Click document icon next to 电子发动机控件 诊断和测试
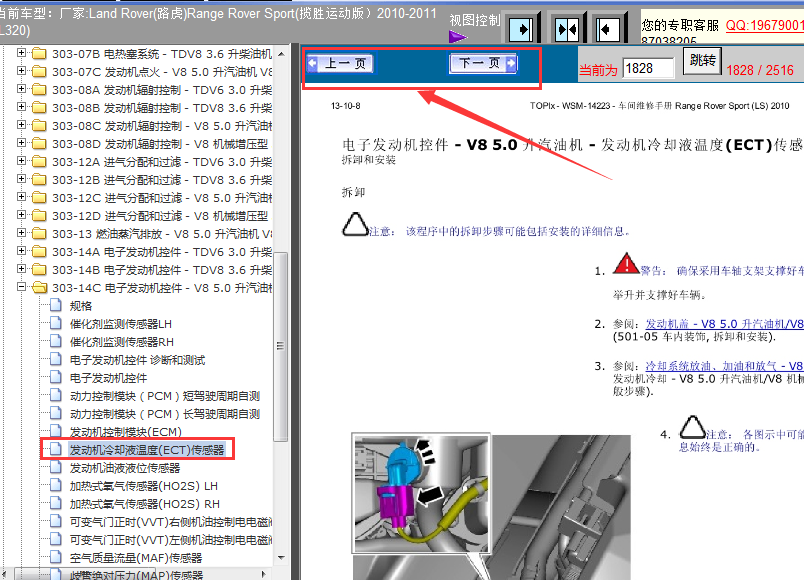Screen dimensions: 804x580 (56, 359)
